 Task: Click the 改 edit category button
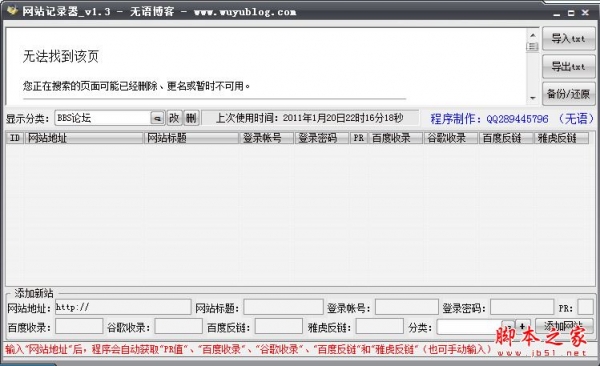pyautogui.click(x=174, y=118)
